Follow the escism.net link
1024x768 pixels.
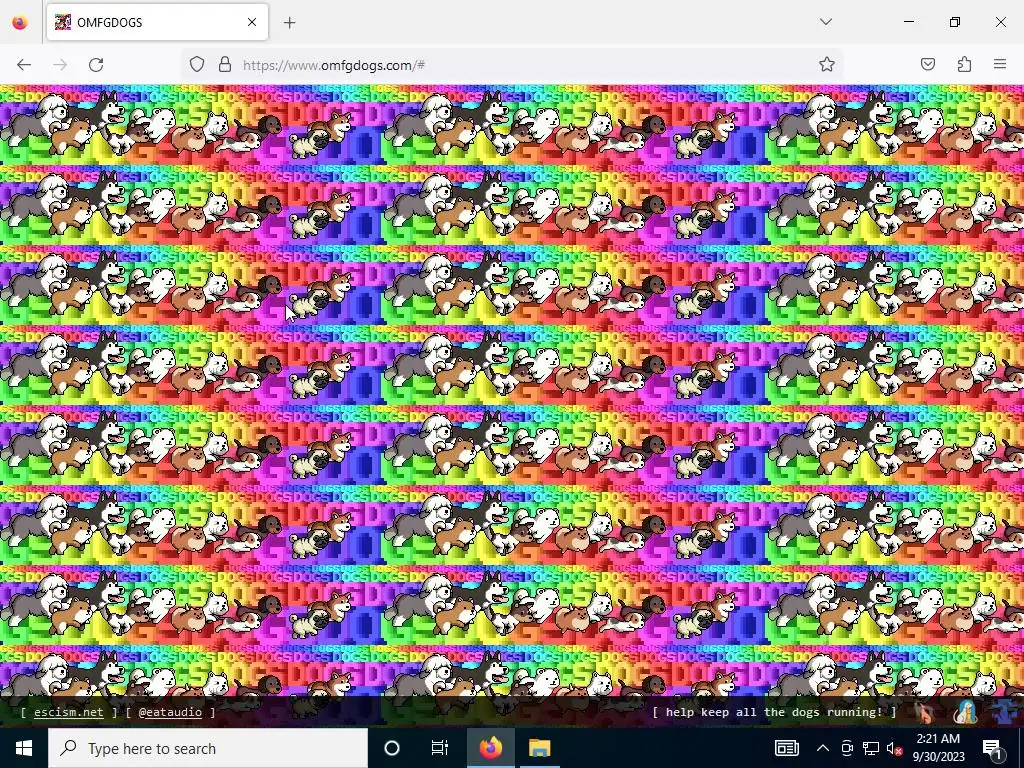69,712
